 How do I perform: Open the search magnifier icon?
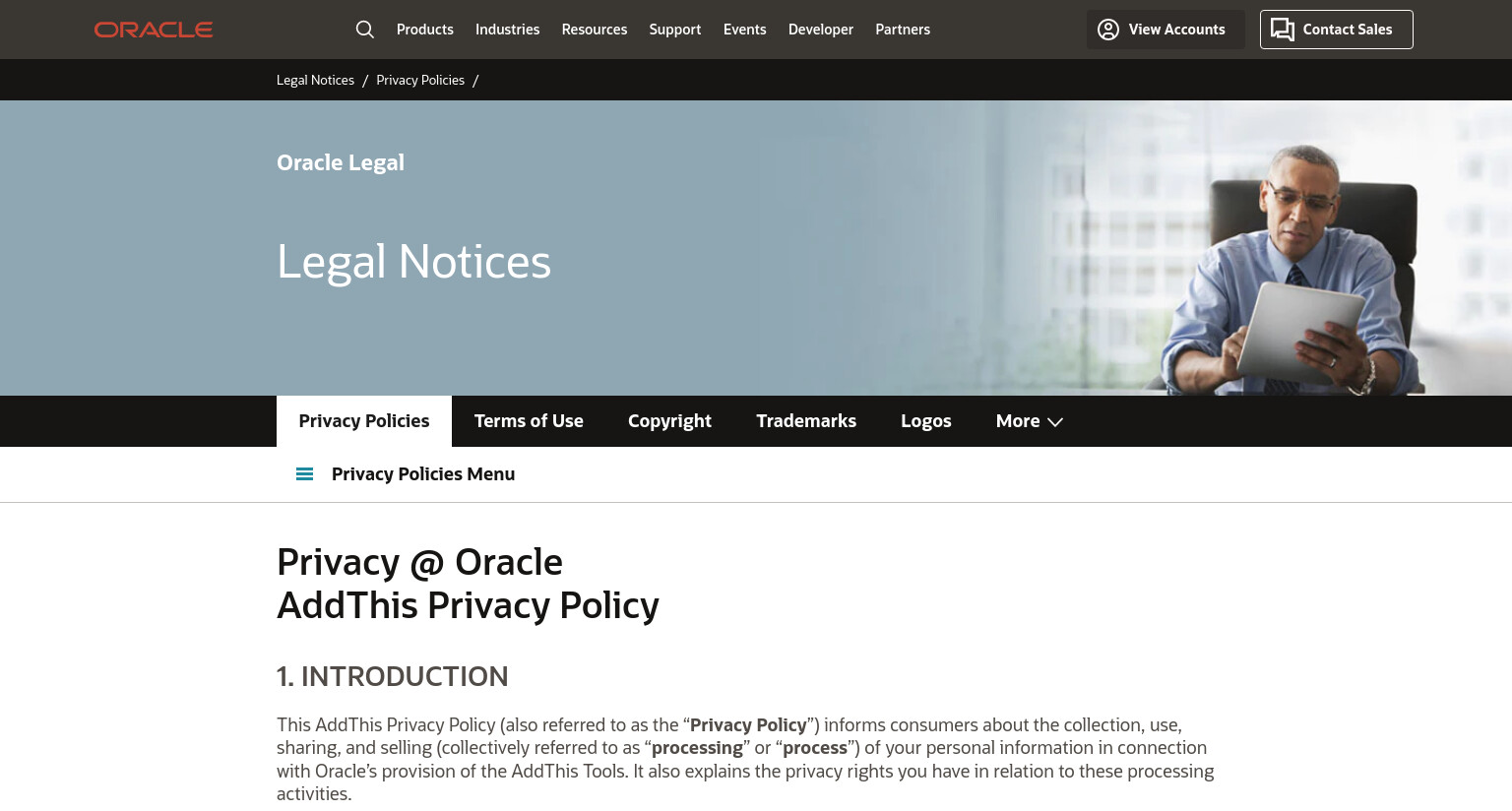tap(365, 30)
